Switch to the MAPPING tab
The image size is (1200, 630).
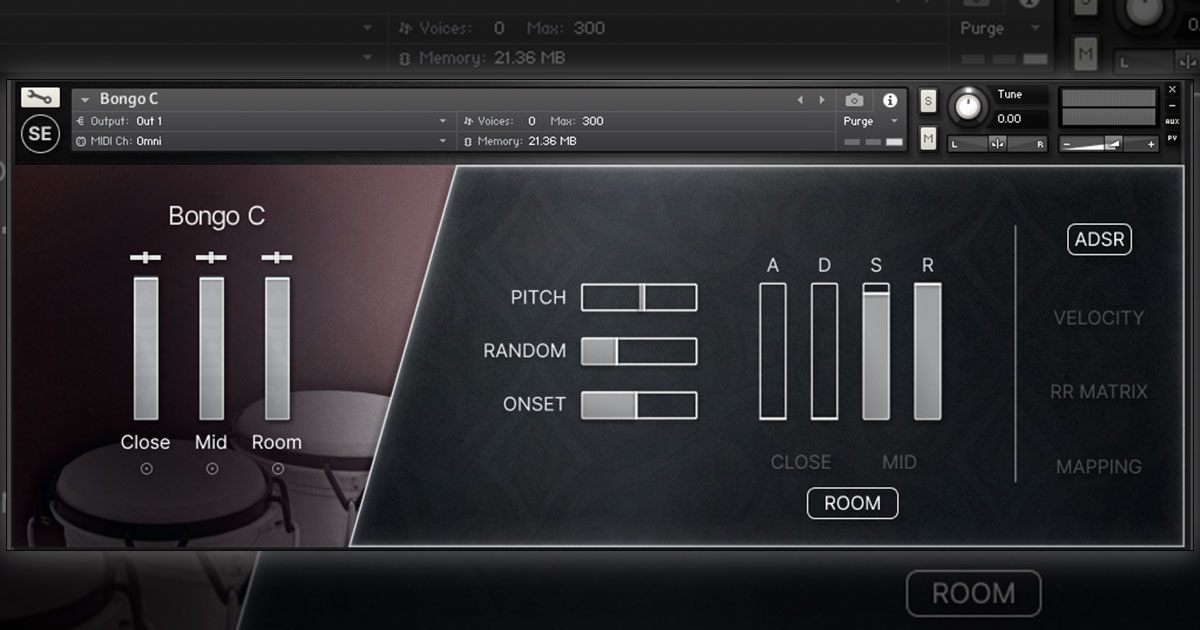pyautogui.click(x=1098, y=466)
